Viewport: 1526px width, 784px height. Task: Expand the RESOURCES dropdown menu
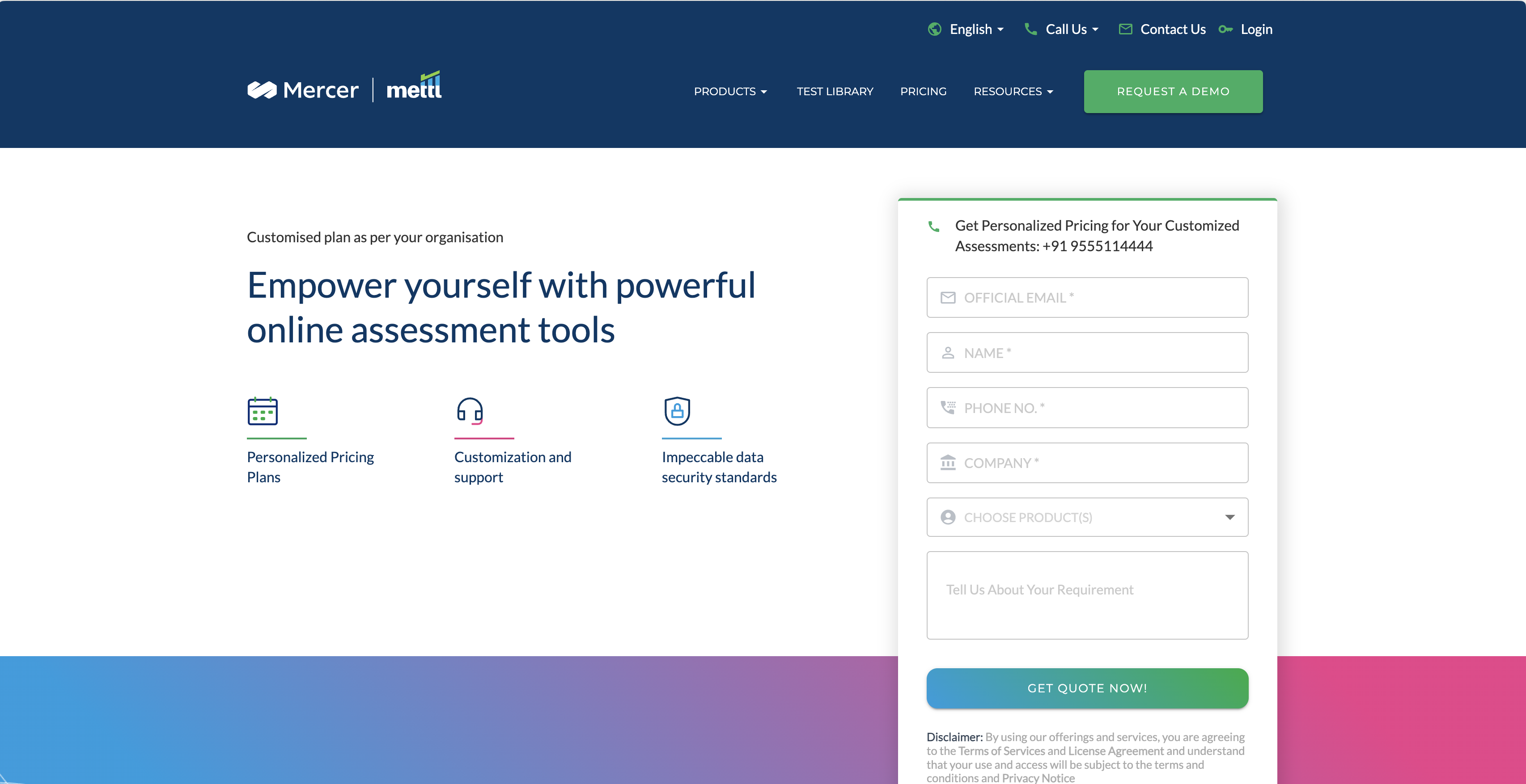click(1013, 91)
